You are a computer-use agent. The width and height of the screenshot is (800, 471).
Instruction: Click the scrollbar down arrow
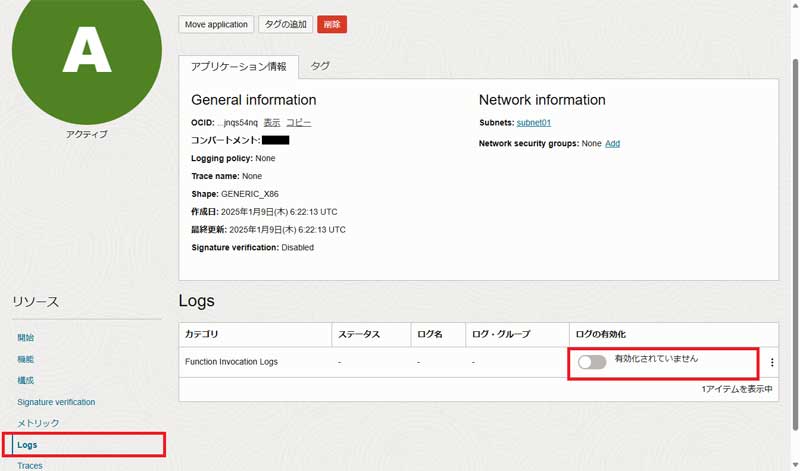795,465
